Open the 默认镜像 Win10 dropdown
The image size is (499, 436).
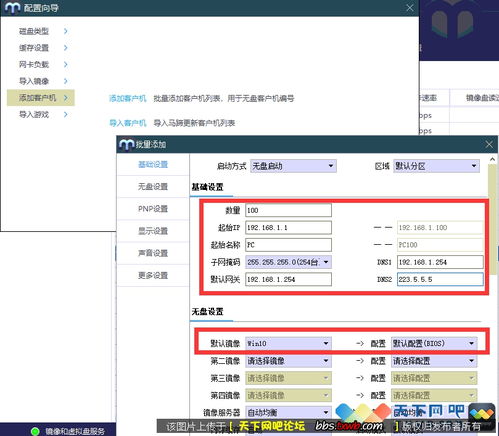288,344
